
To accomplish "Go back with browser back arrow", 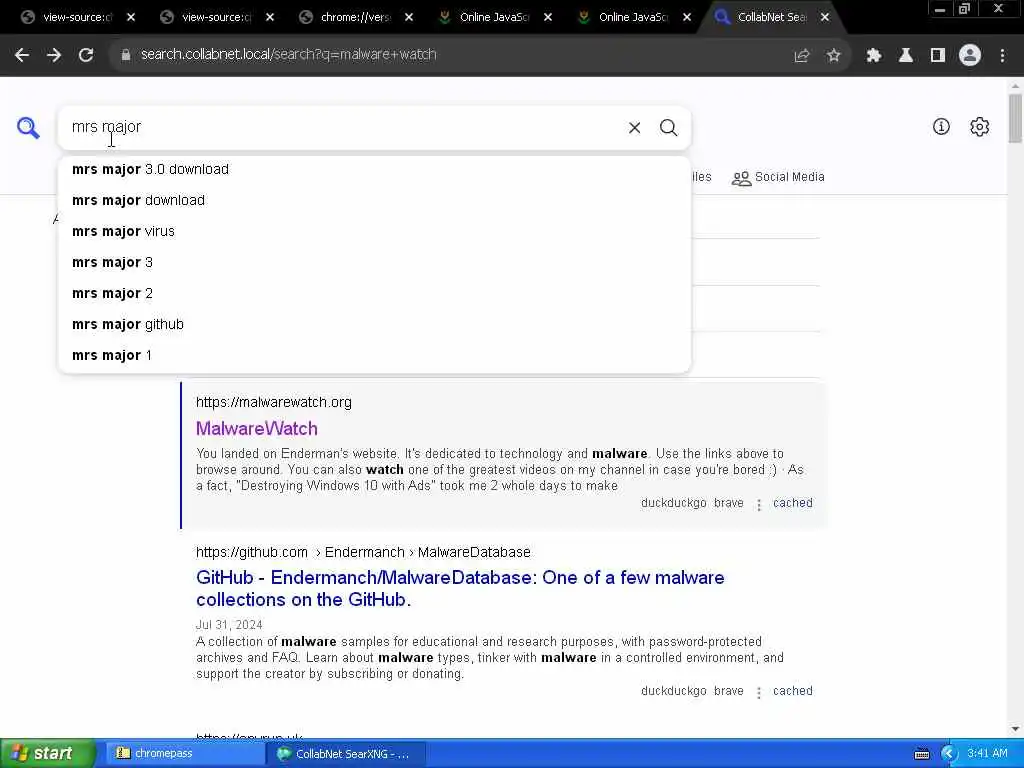I will click(x=22, y=56).
